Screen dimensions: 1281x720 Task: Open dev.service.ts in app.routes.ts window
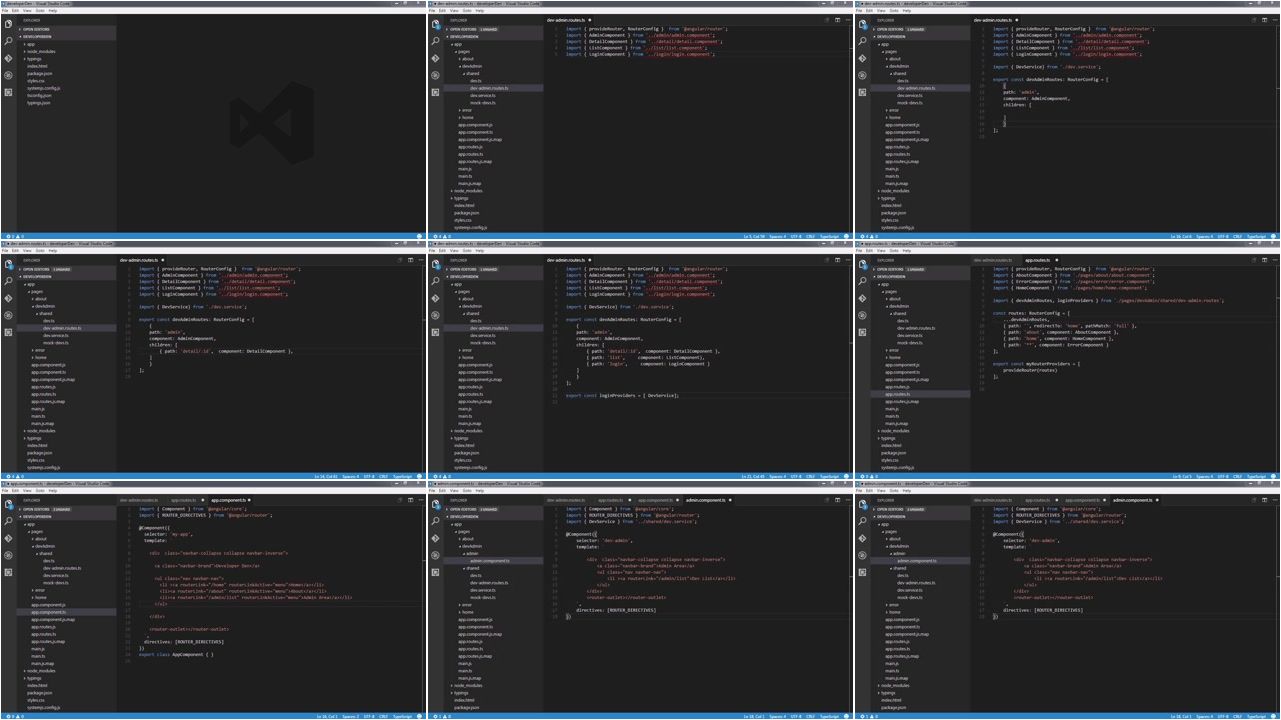click(910, 335)
